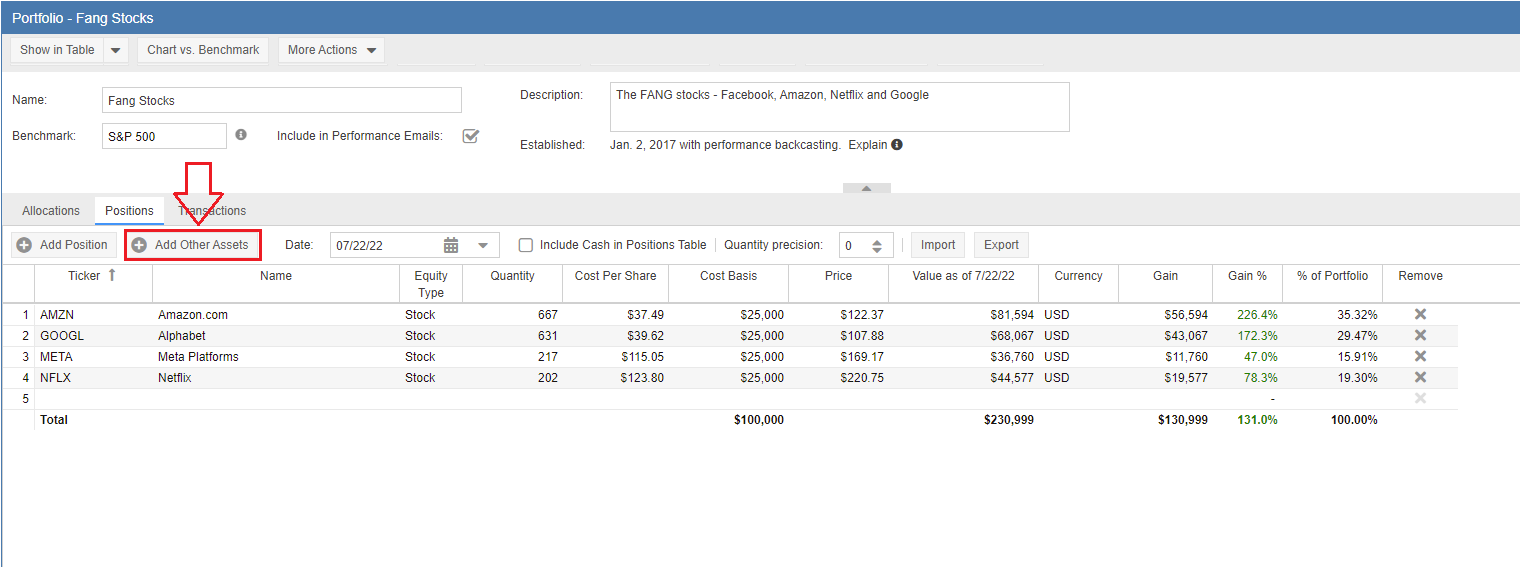
Task: Toggle Include in Performance Emails checkbox
Action: tap(470, 136)
